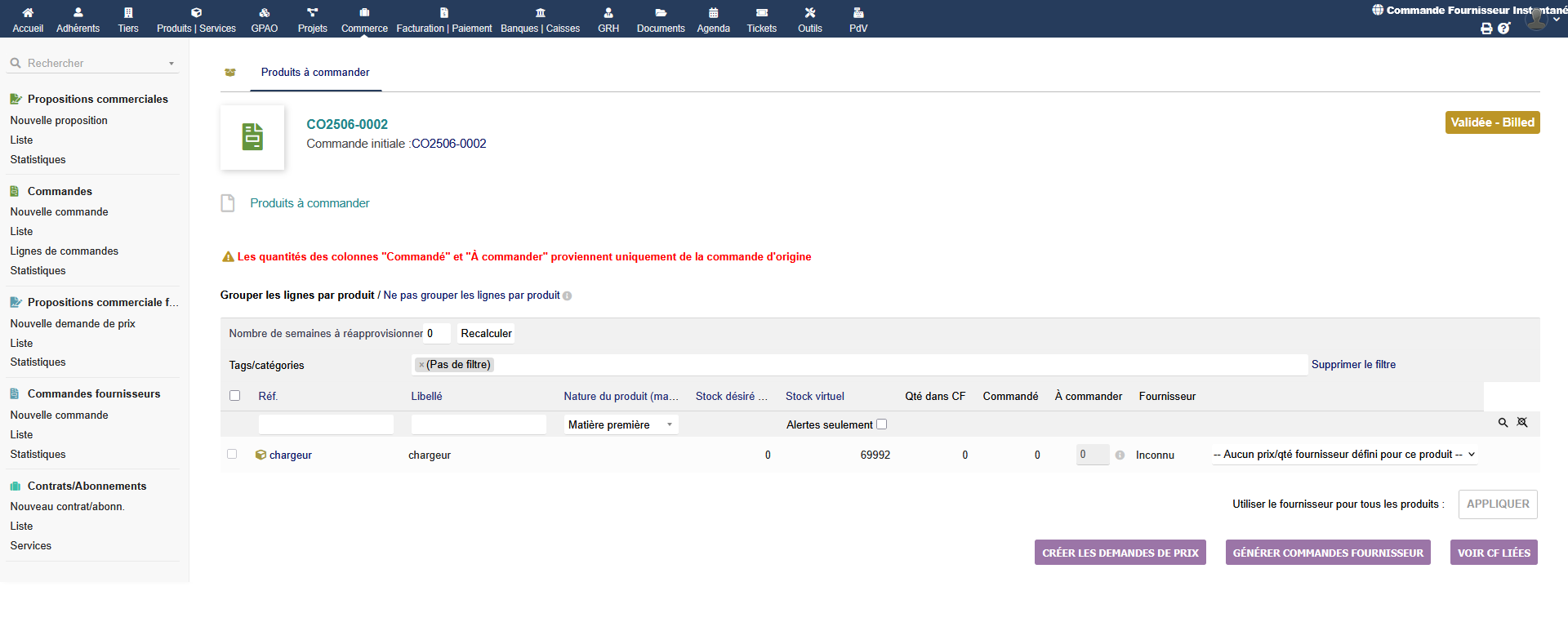Image resolution: width=1568 pixels, height=622 pixels.
Task: Enable the Alertes seulement checkbox
Action: point(881,424)
